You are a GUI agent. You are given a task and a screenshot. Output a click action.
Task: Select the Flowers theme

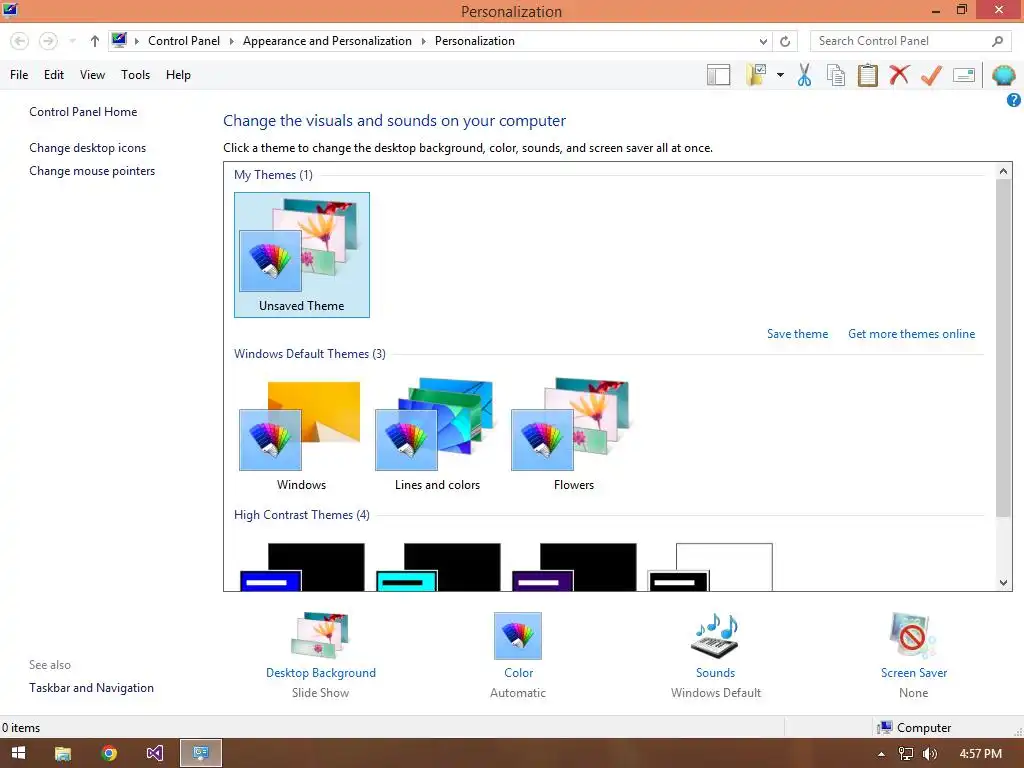(x=573, y=434)
